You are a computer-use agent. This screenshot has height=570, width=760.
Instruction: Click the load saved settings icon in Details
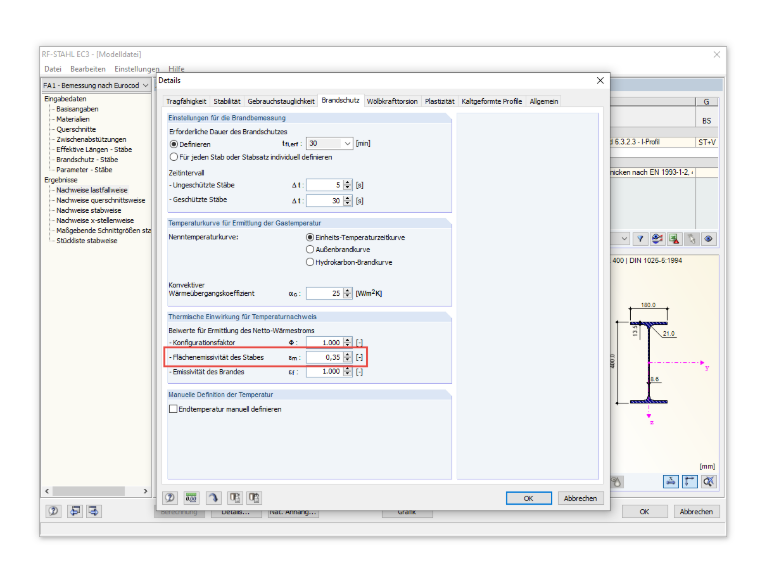point(235,498)
